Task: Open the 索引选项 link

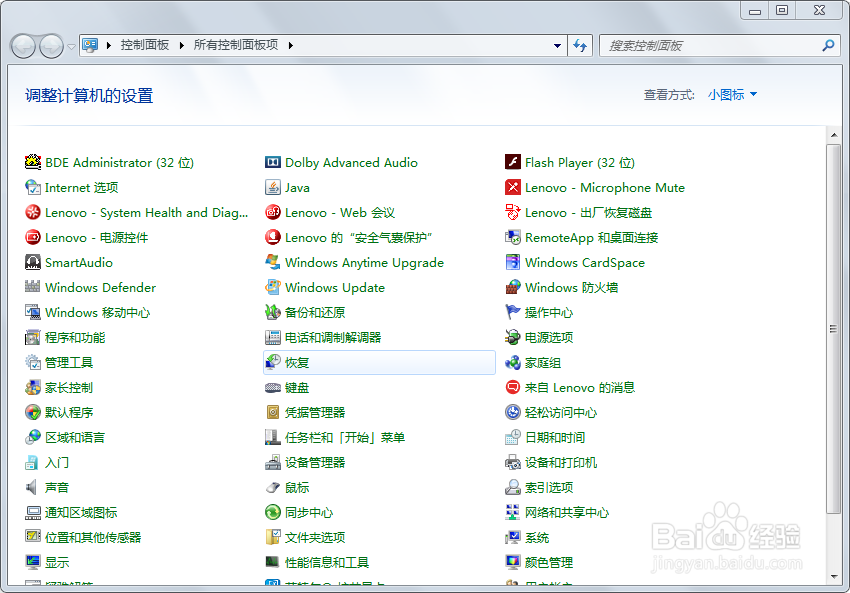Action: [549, 487]
